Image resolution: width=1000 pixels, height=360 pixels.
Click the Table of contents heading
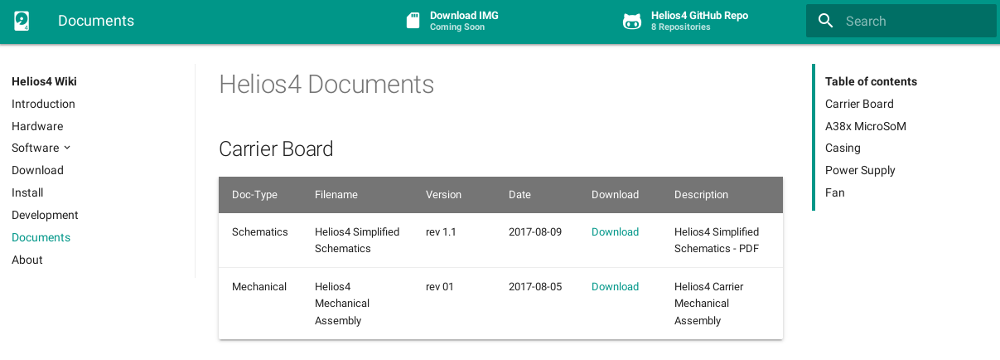(871, 82)
